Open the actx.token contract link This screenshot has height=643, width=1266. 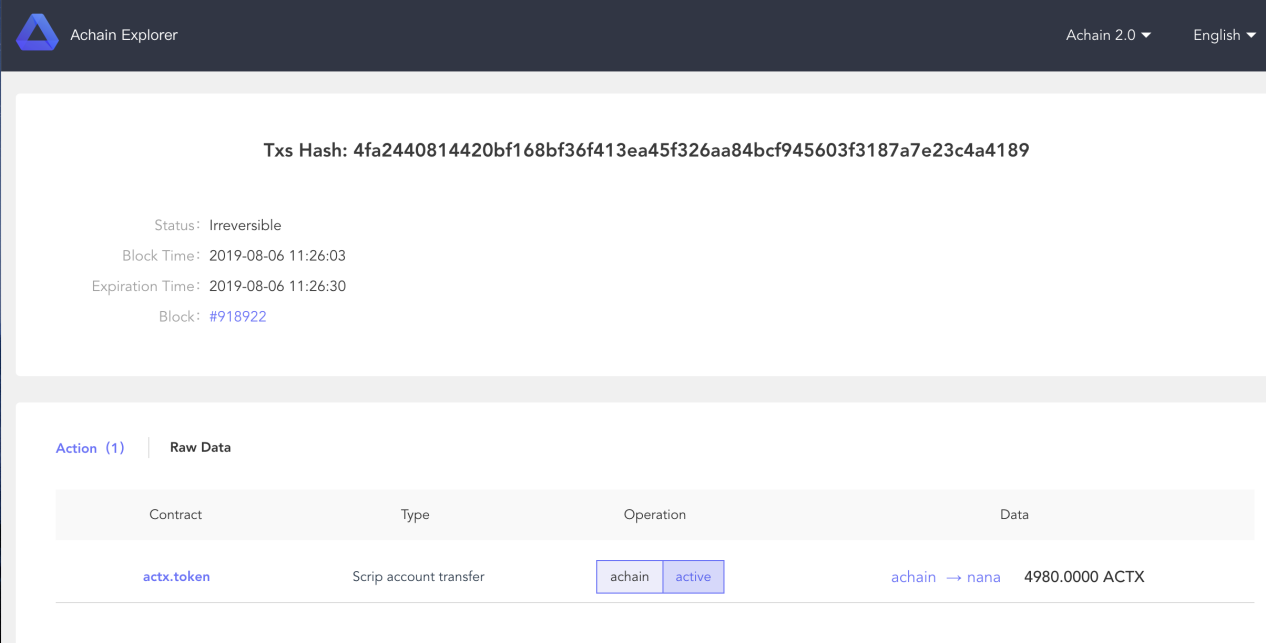[x=176, y=576]
